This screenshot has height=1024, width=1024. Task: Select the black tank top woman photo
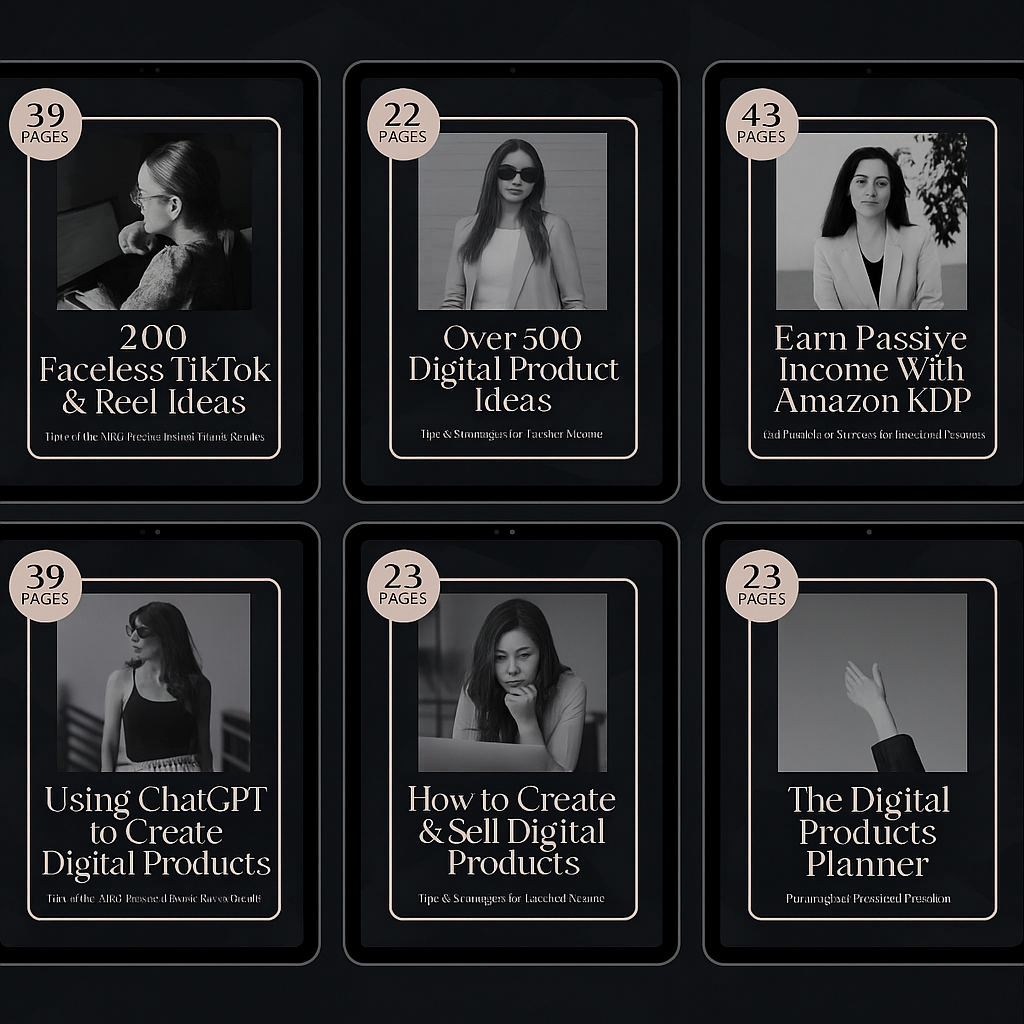[153, 682]
